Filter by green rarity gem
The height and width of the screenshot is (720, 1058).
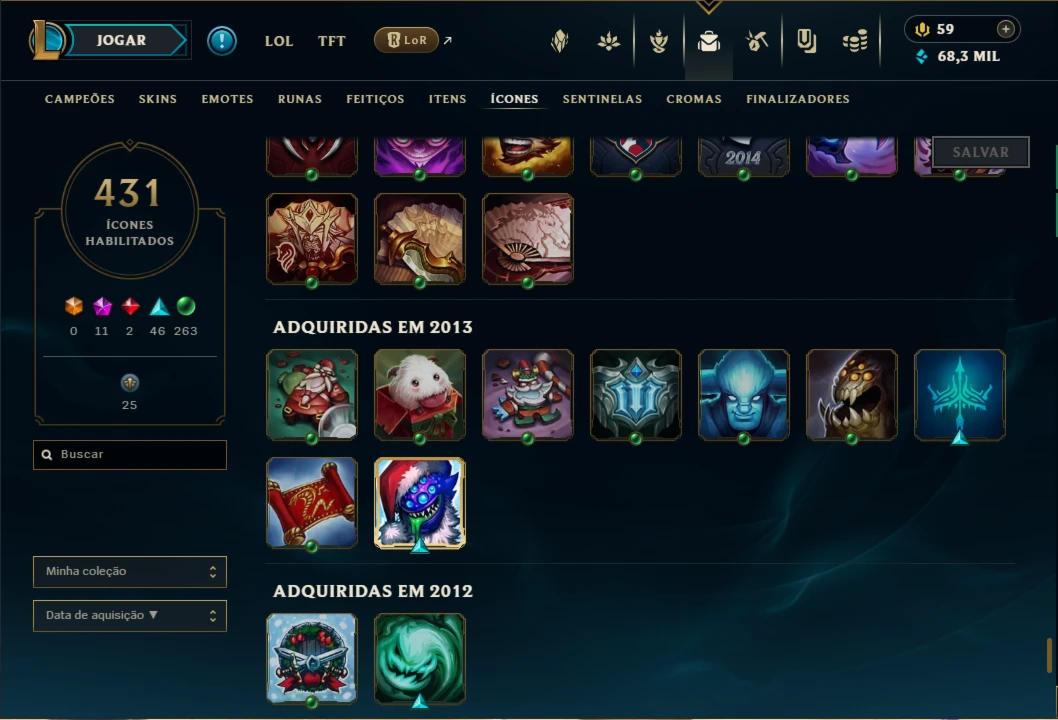[186, 306]
